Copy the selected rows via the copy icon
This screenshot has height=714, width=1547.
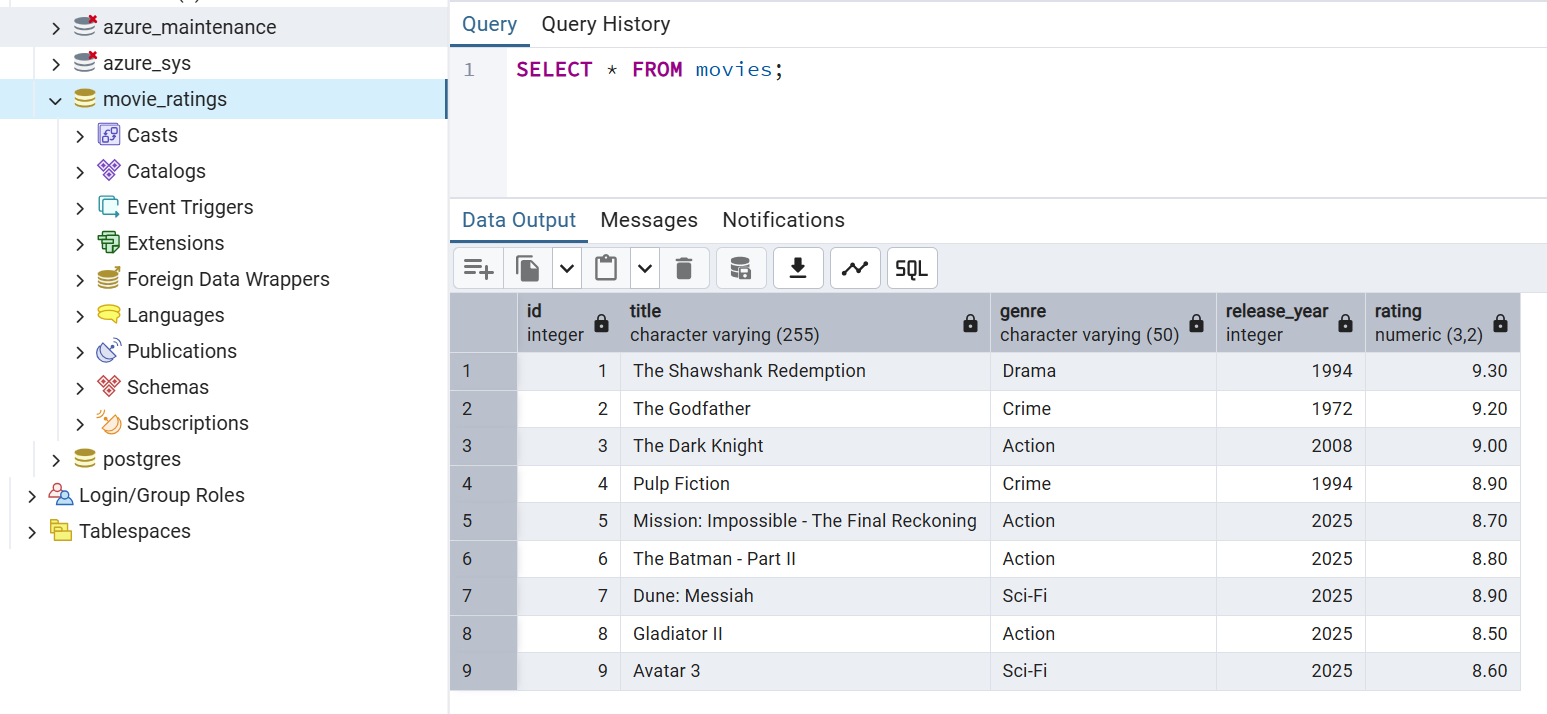pyautogui.click(x=527, y=268)
